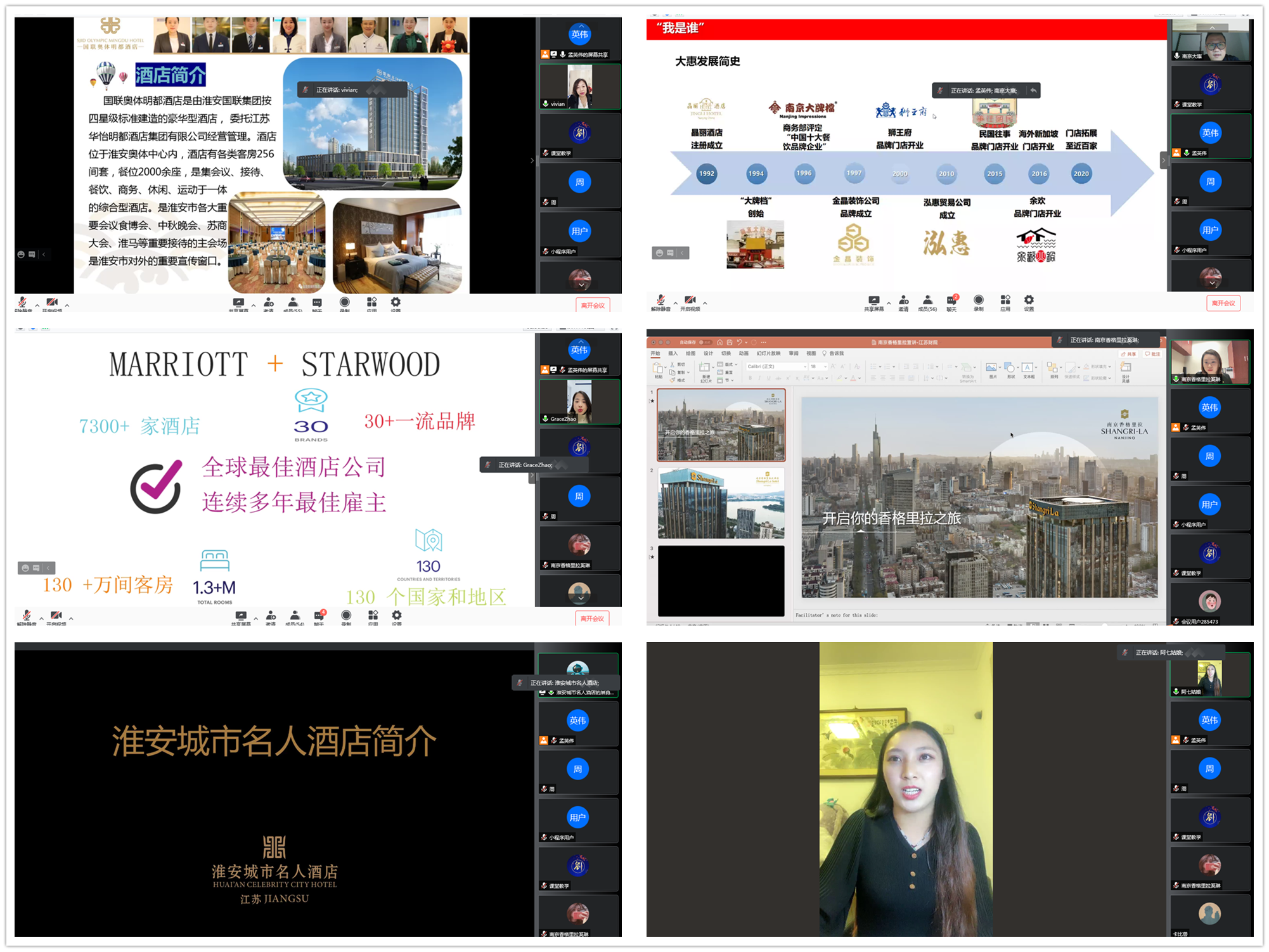The height and width of the screenshot is (952, 1269).
Task: Switch to 插入 tab in PowerPoint ribbon
Action: pos(673,354)
